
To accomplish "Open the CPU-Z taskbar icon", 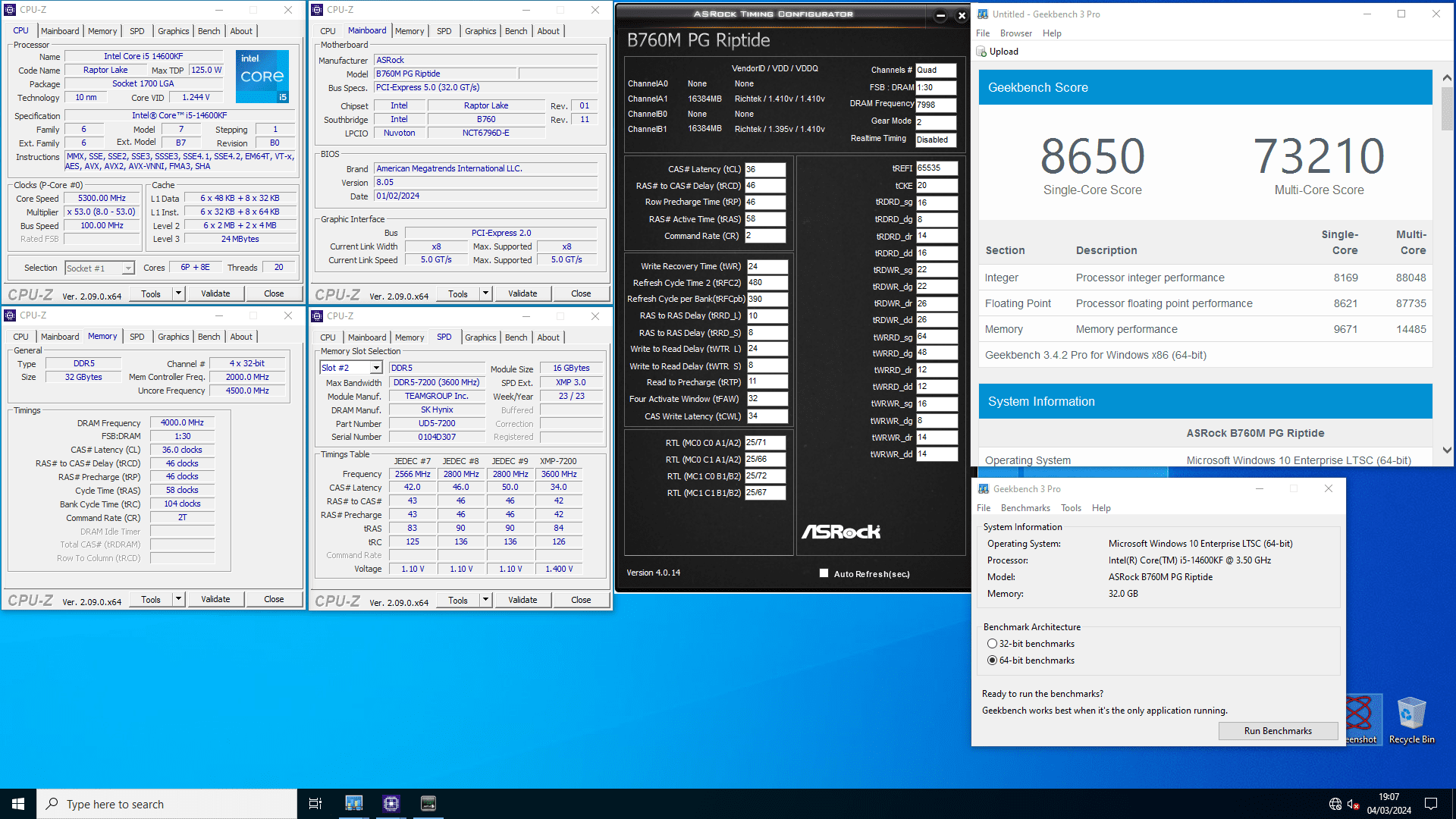I will pyautogui.click(x=391, y=804).
